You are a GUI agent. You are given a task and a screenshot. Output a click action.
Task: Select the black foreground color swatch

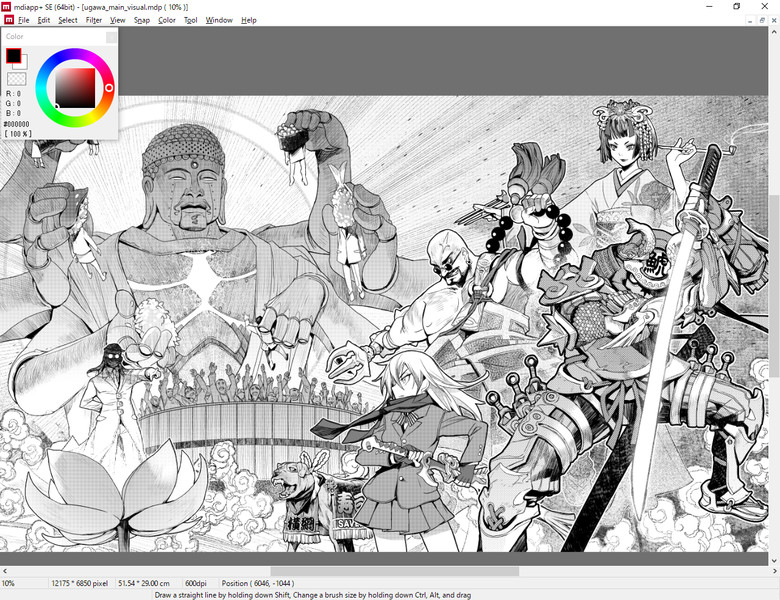tap(13, 56)
